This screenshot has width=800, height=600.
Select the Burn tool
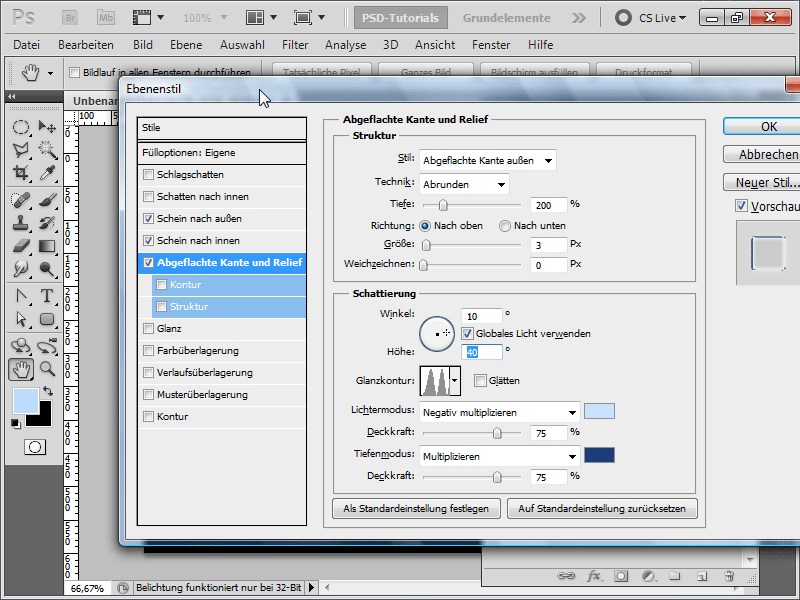(47, 269)
